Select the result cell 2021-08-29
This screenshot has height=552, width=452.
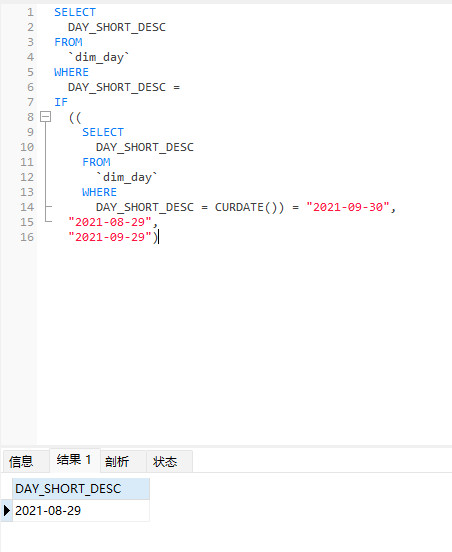pos(81,510)
